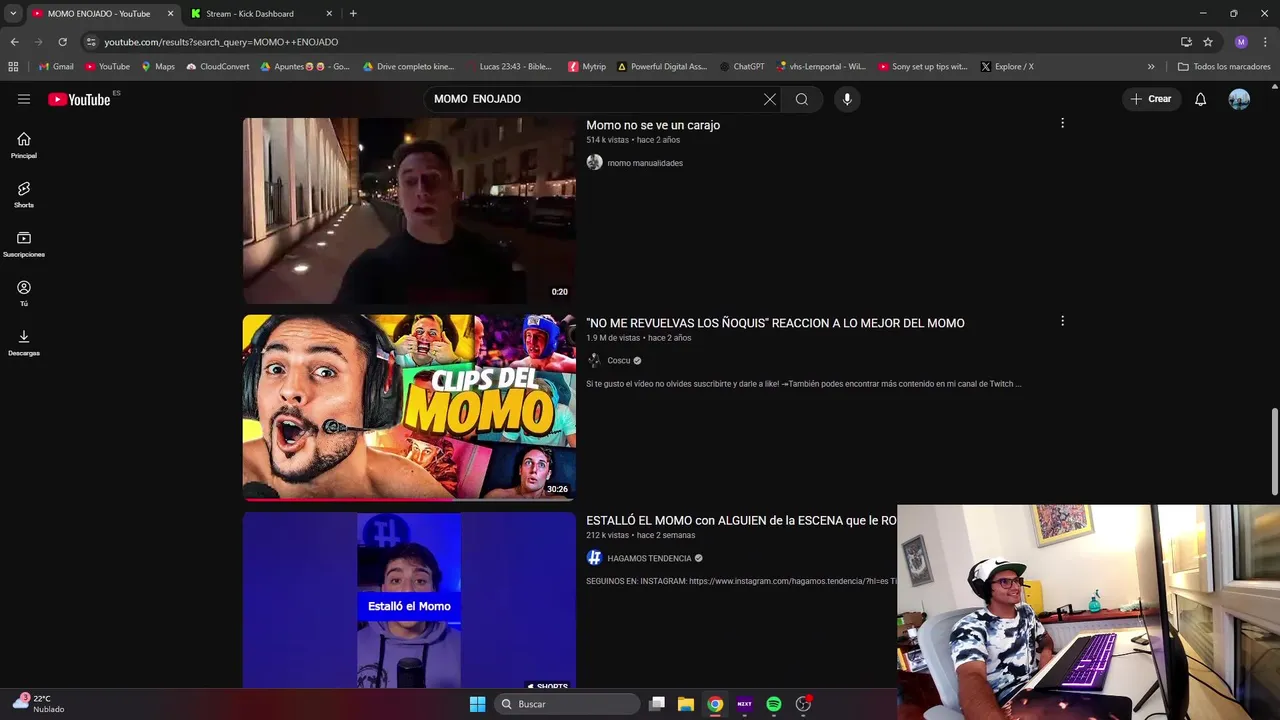1280x720 pixels.
Task: Open OBS Studio from the taskbar
Action: (803, 704)
